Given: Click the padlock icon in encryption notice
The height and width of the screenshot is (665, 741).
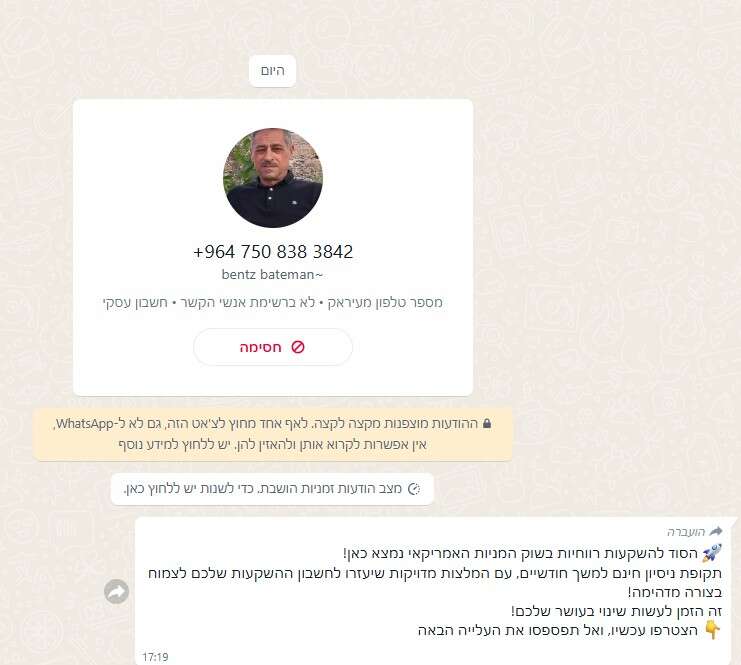Looking at the screenshot, I should 487,423.
